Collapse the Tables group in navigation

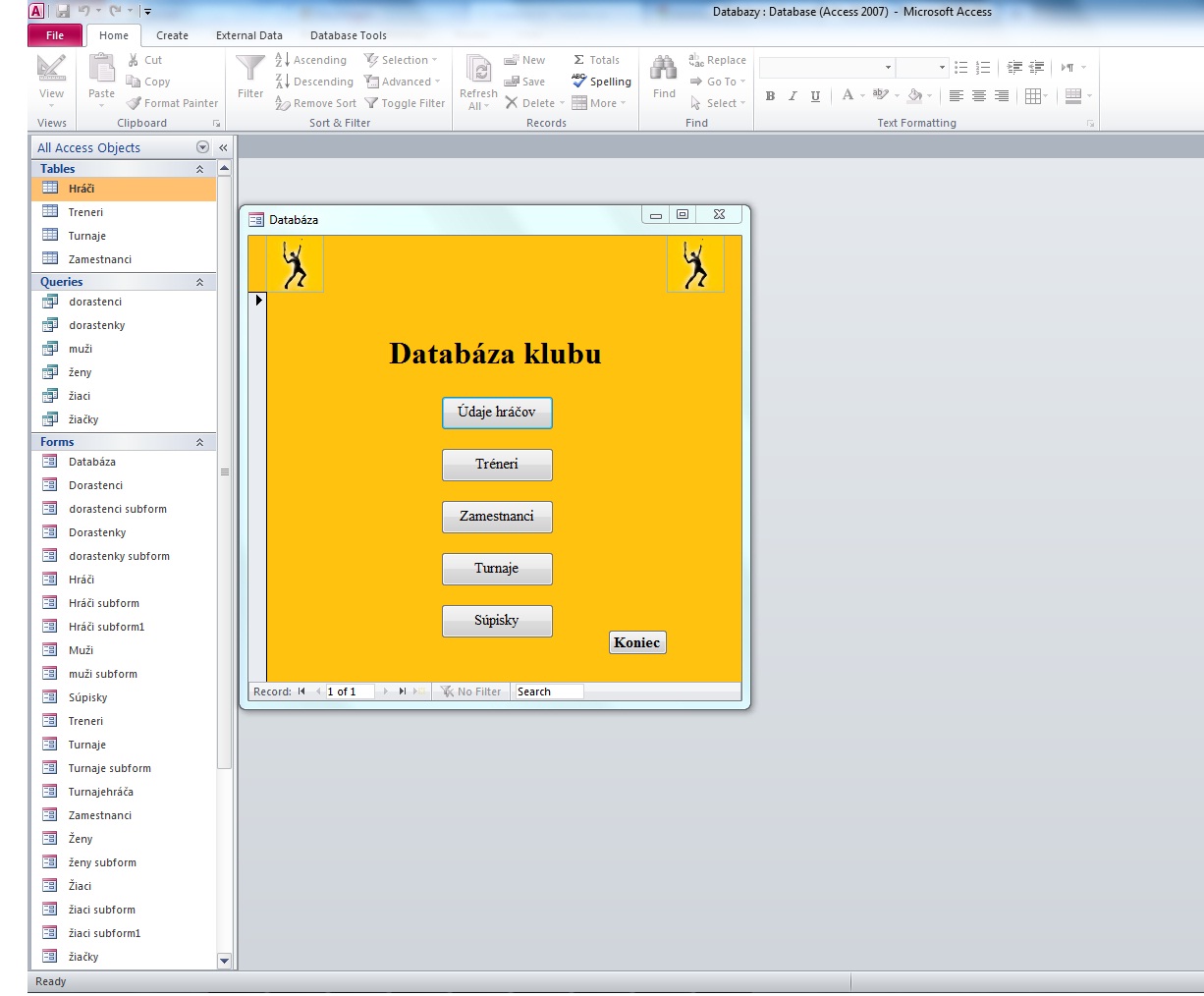pos(199,169)
